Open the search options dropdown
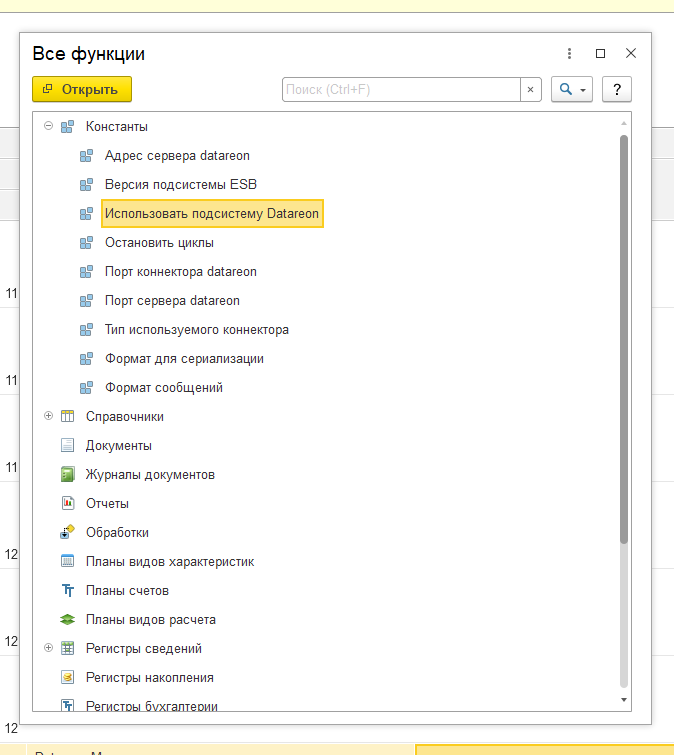 [572, 89]
